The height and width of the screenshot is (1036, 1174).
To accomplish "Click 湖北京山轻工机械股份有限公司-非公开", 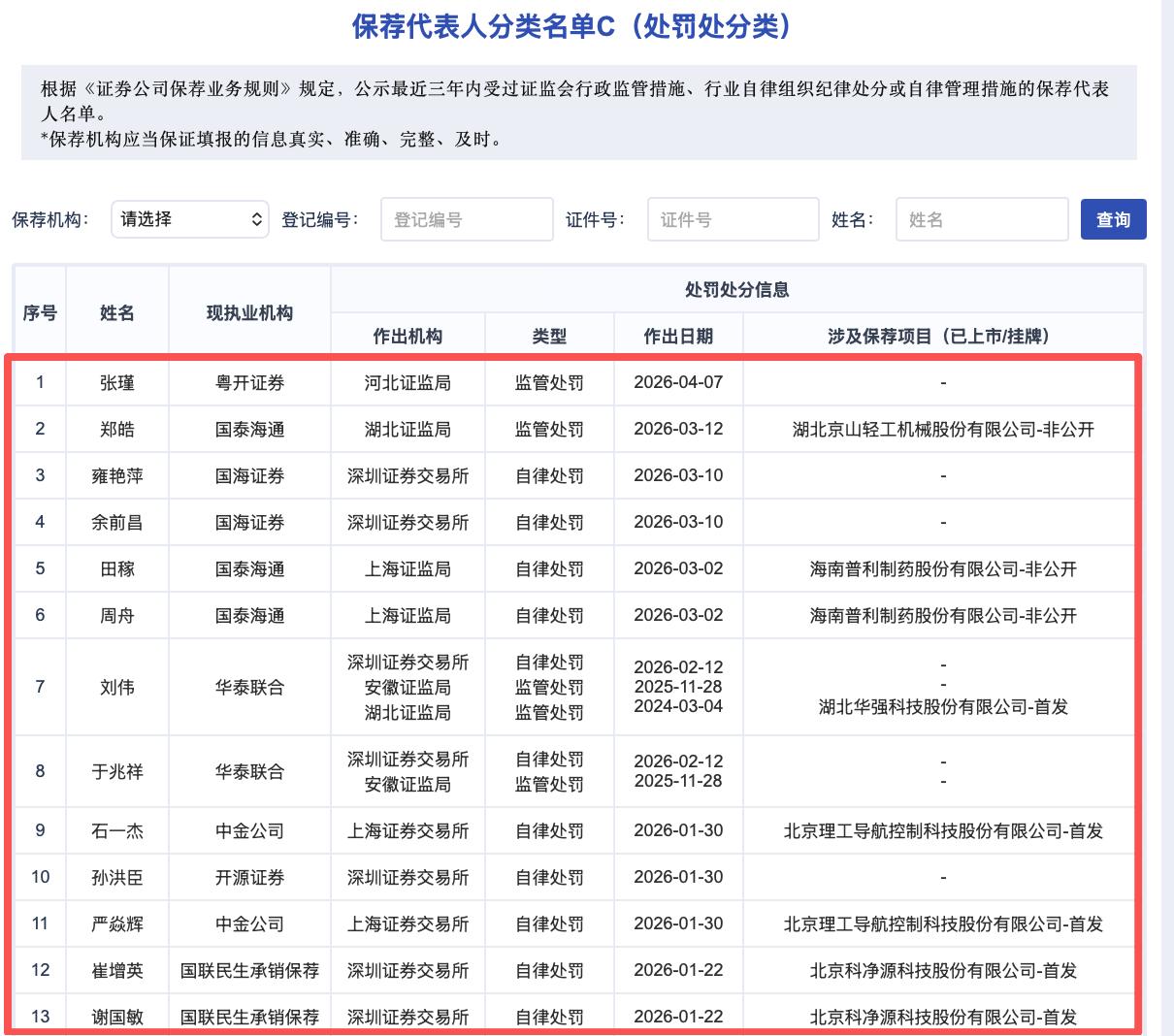I will coord(943,430).
